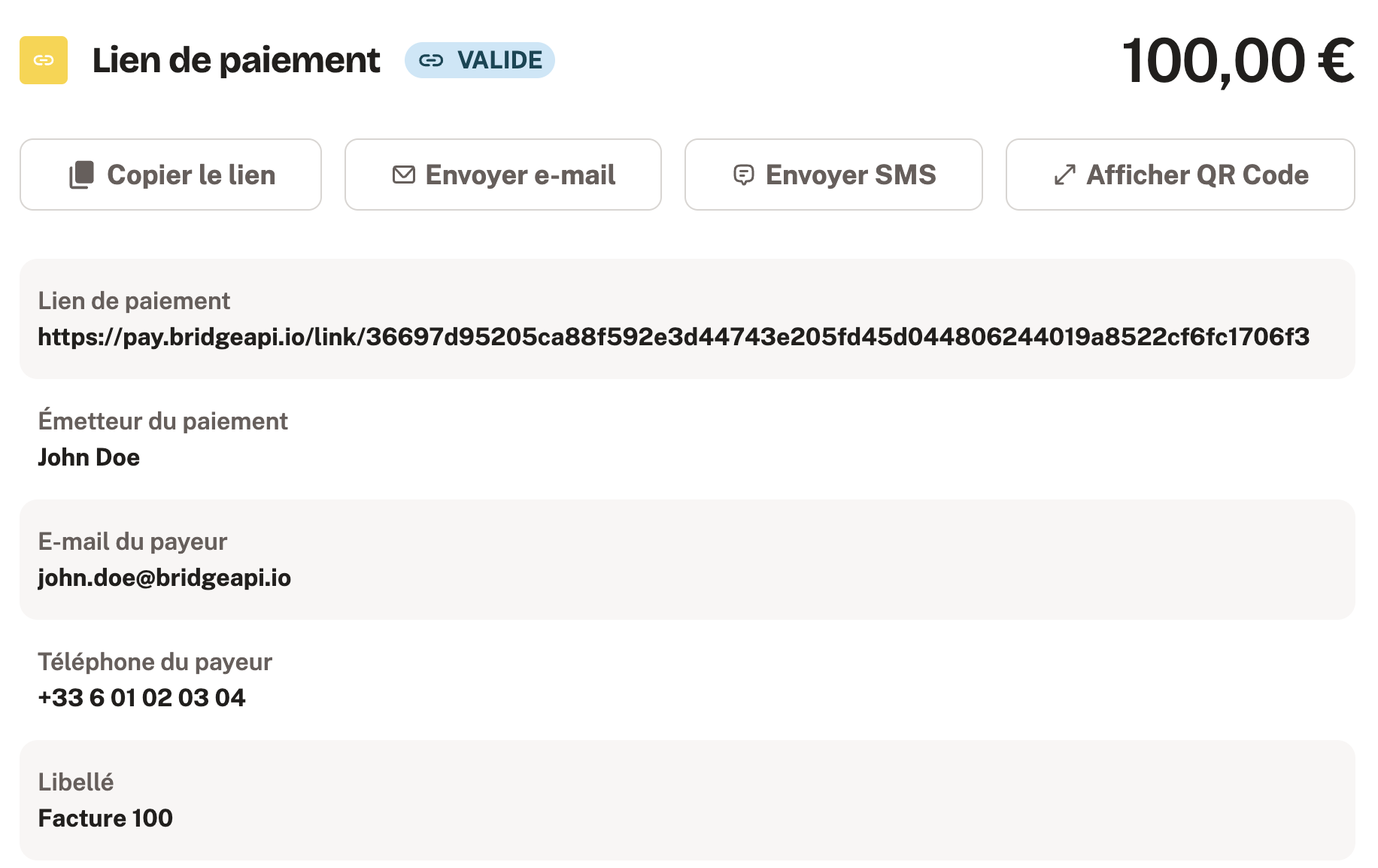Click the Facture 100 label value
This screenshot has width=1378, height=868.
pos(105,818)
